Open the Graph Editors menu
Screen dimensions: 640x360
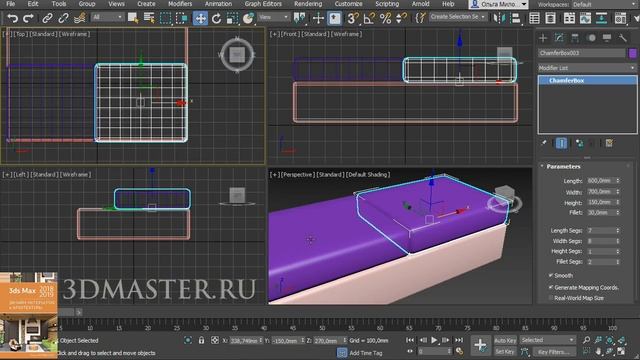[263, 4]
